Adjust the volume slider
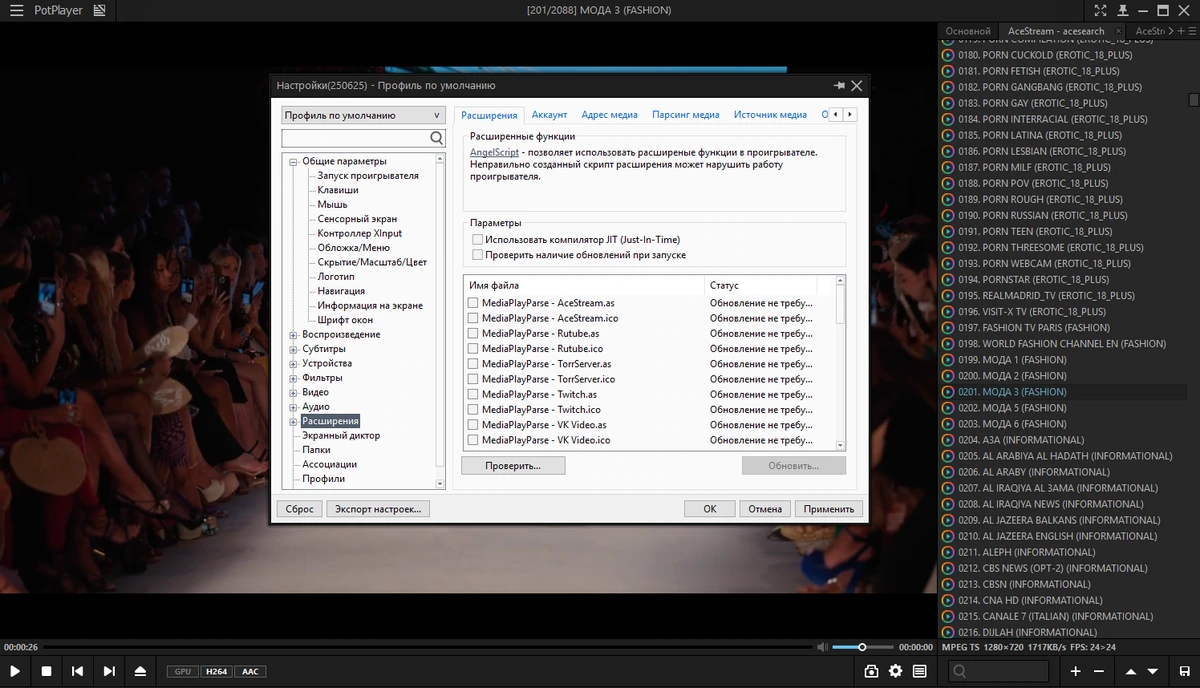This screenshot has width=1200, height=688. pyautogui.click(x=863, y=647)
